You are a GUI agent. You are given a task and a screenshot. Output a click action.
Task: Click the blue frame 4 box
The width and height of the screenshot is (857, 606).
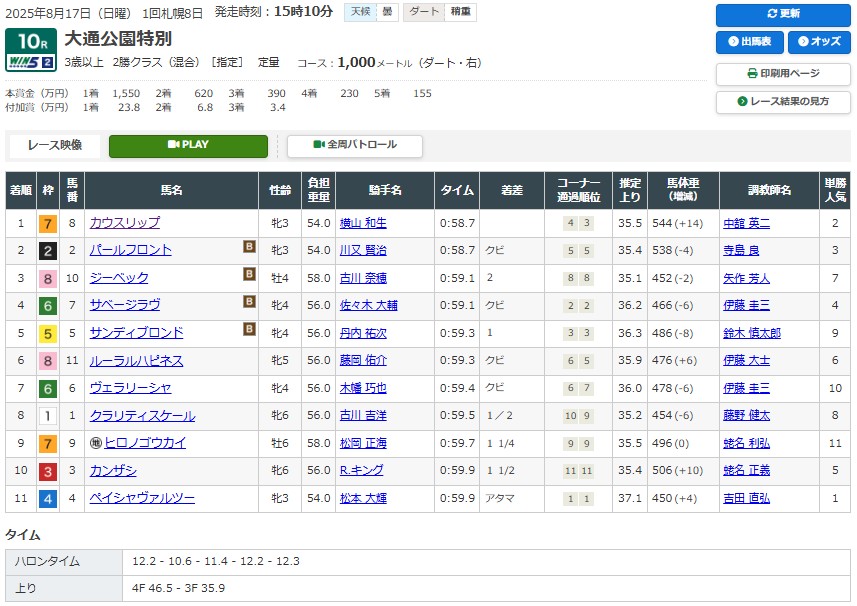[47, 498]
